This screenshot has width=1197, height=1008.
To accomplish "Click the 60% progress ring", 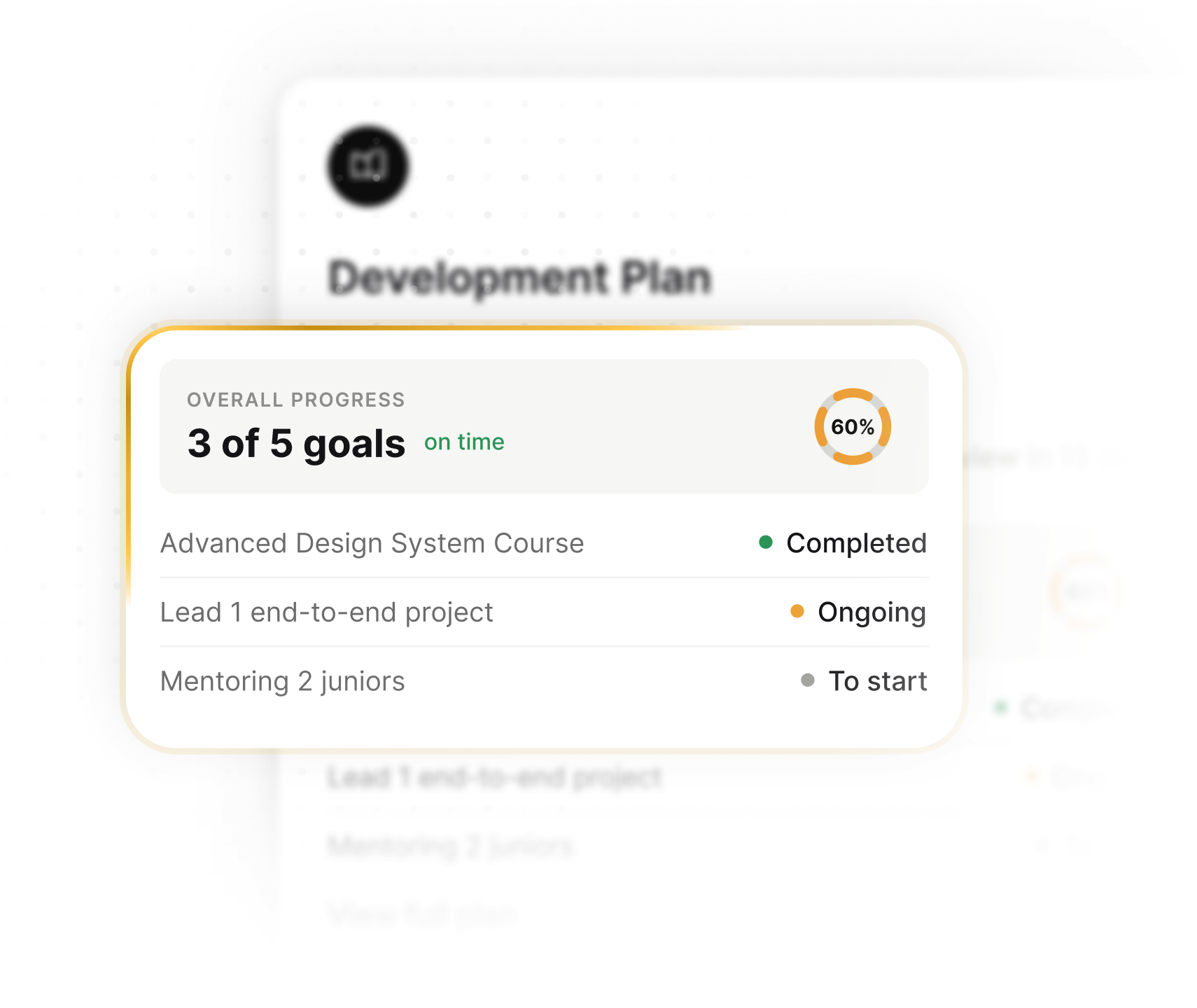I will pos(853,426).
